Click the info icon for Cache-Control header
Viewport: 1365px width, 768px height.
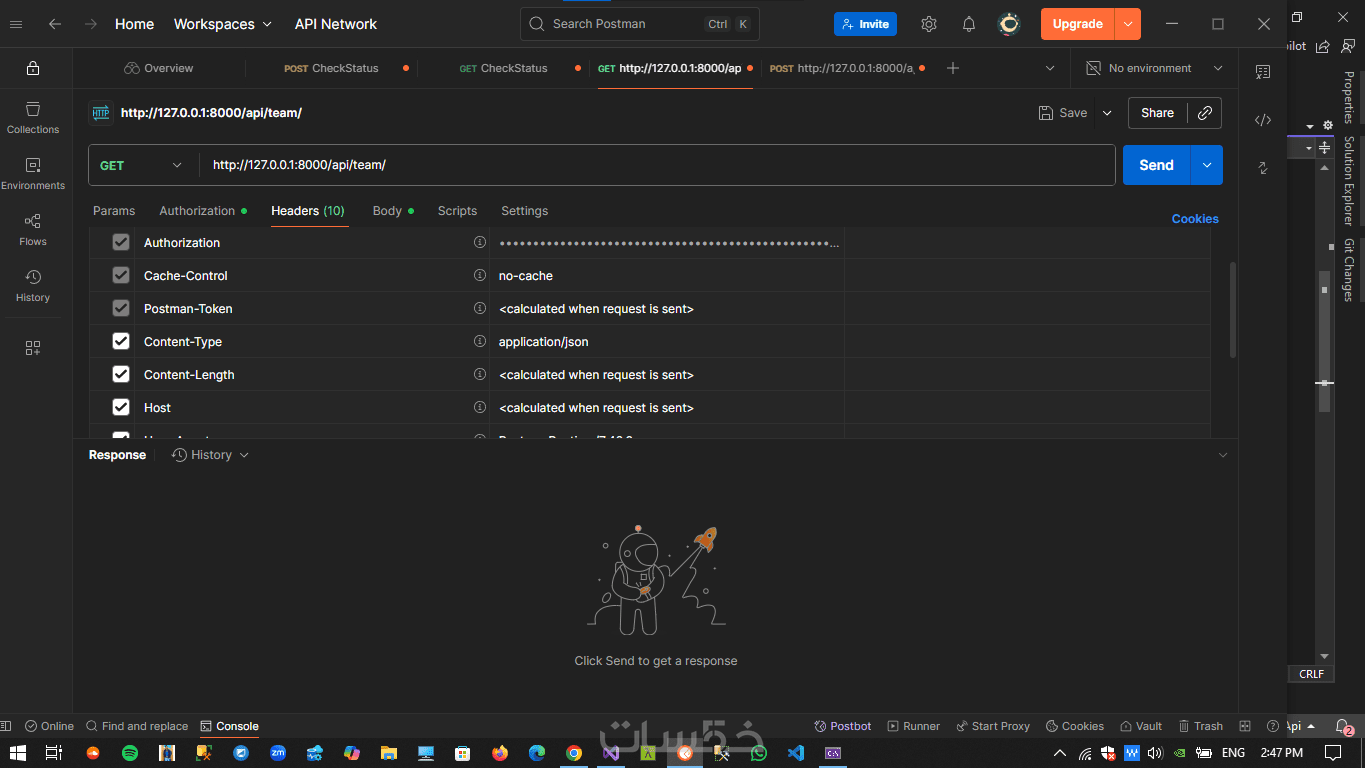[x=480, y=275]
